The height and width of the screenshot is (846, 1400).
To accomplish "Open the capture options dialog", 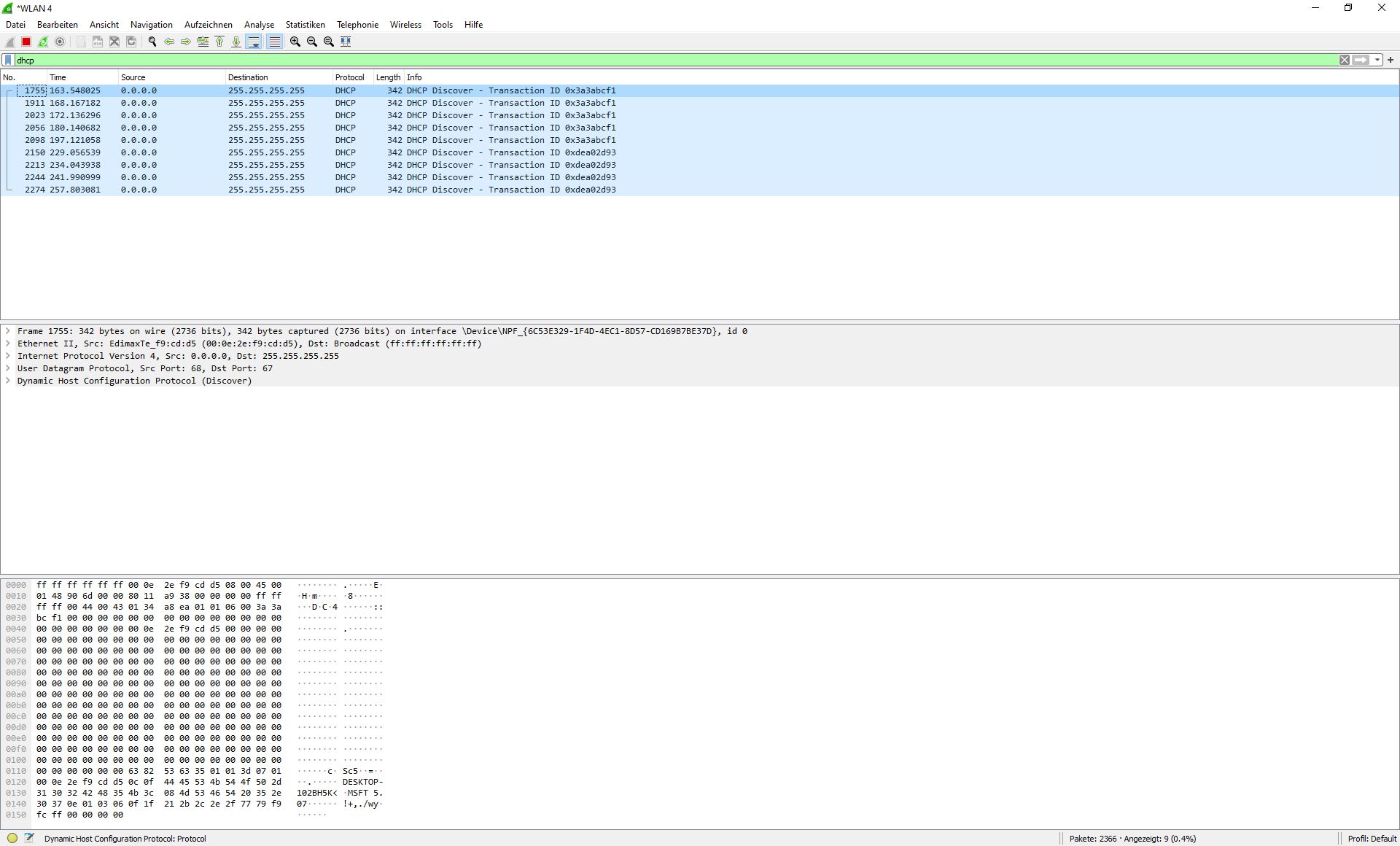I will point(60,42).
